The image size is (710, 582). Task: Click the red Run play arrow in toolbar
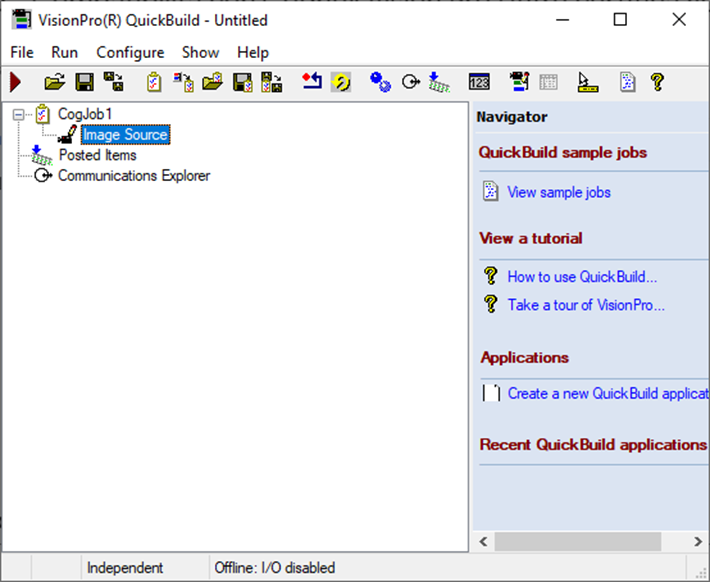(16, 82)
